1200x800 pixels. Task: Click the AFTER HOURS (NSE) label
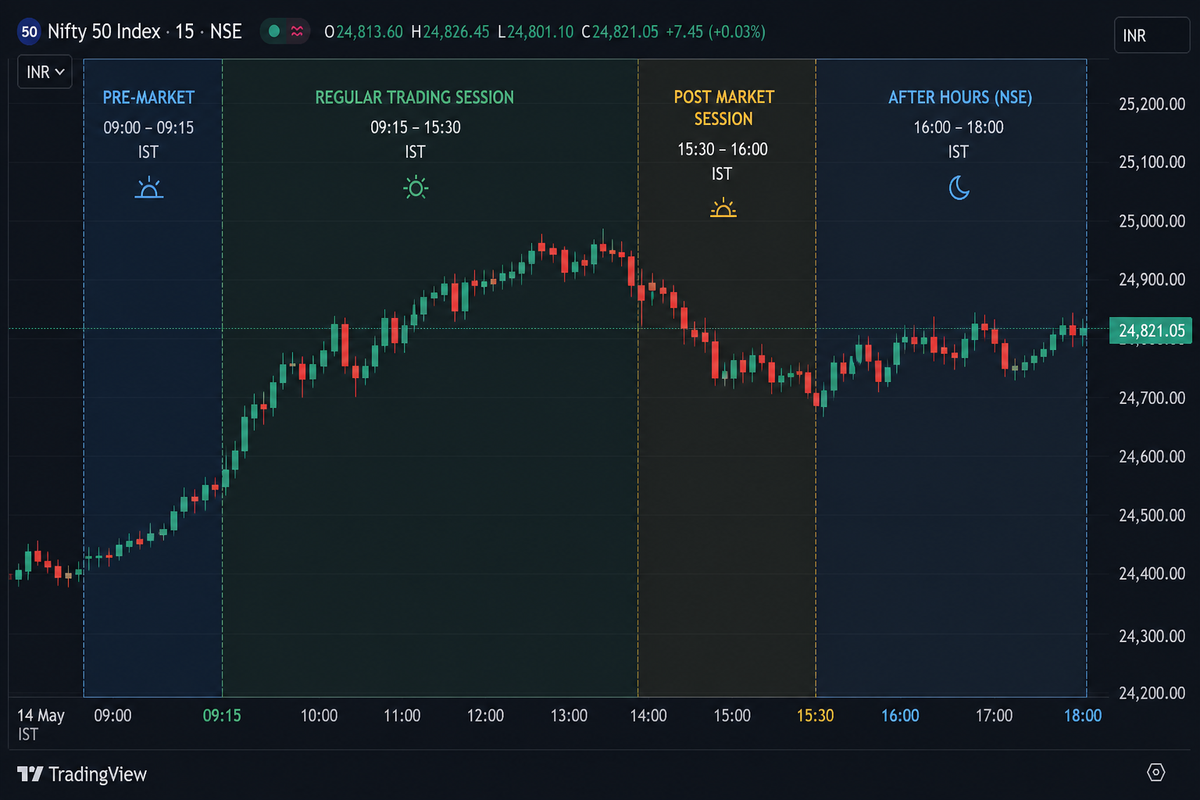point(960,97)
